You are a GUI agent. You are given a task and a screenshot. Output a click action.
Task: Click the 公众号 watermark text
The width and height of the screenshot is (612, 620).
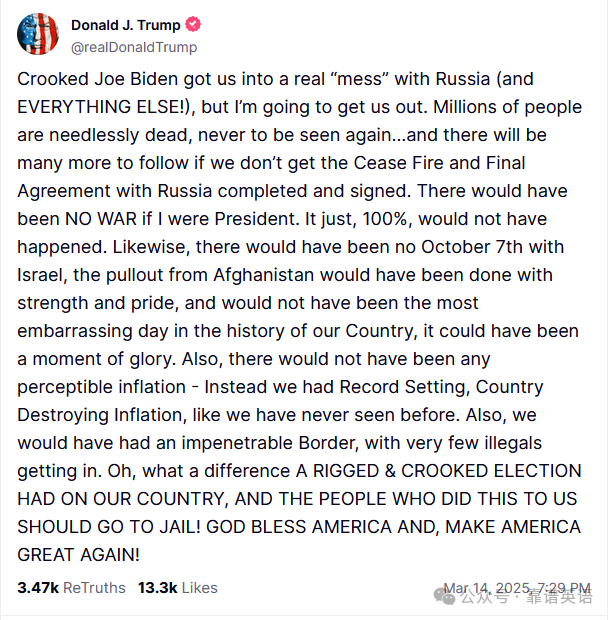pos(484,597)
